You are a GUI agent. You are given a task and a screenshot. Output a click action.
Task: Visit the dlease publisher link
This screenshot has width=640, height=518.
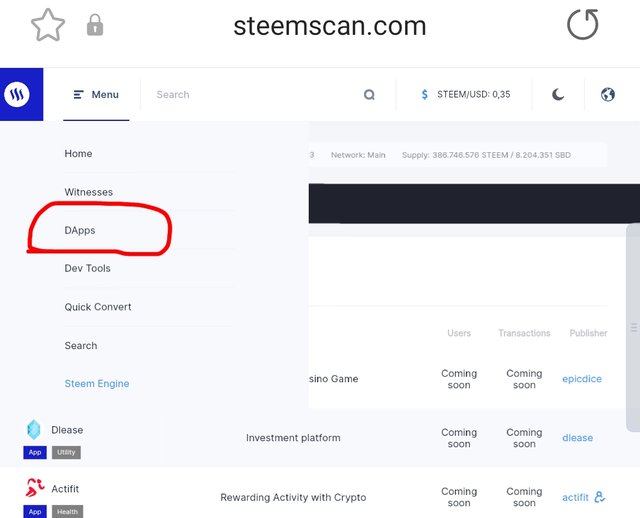click(577, 438)
